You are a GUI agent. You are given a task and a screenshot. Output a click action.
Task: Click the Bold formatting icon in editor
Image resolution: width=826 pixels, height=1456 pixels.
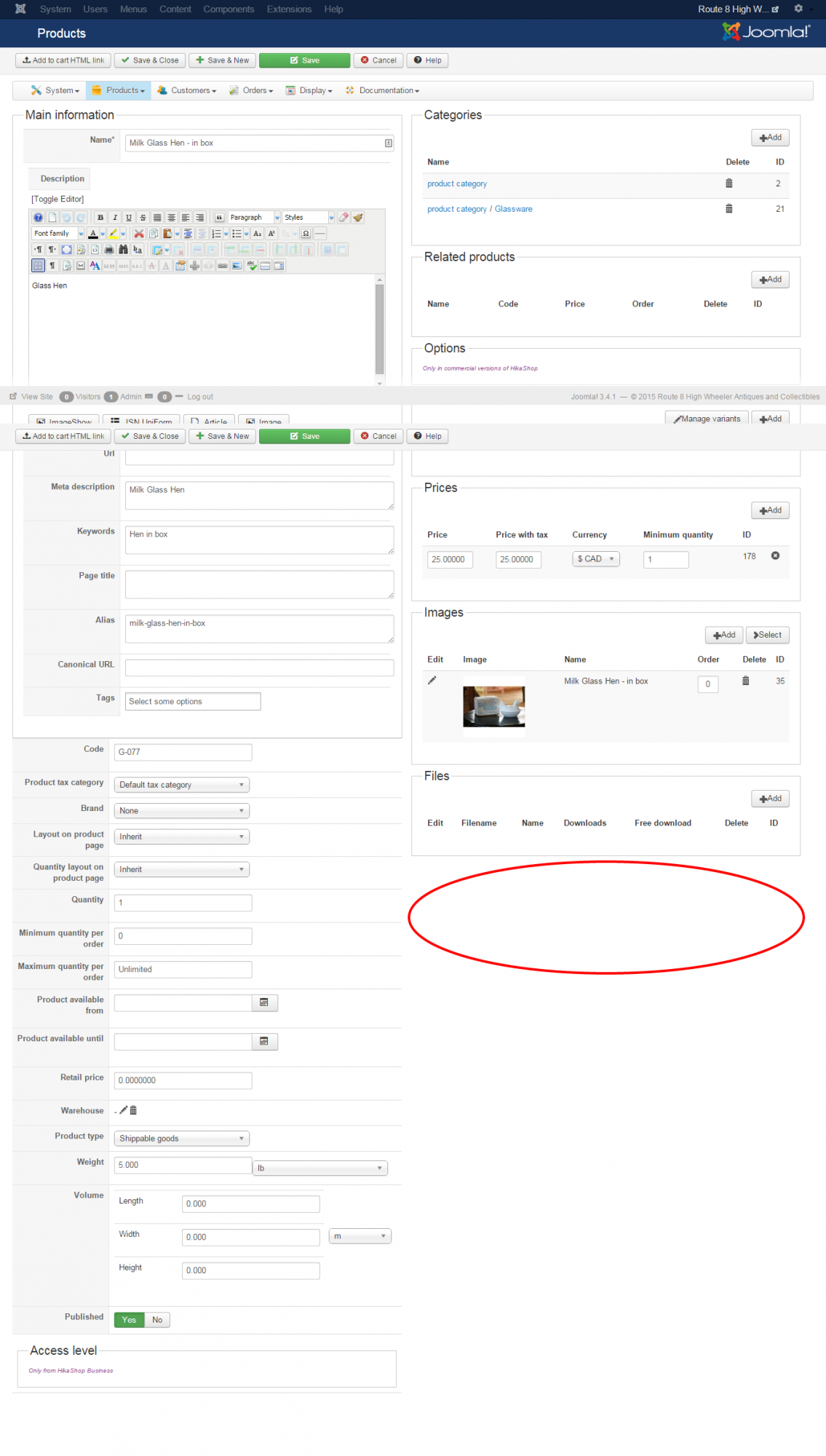(x=100, y=218)
